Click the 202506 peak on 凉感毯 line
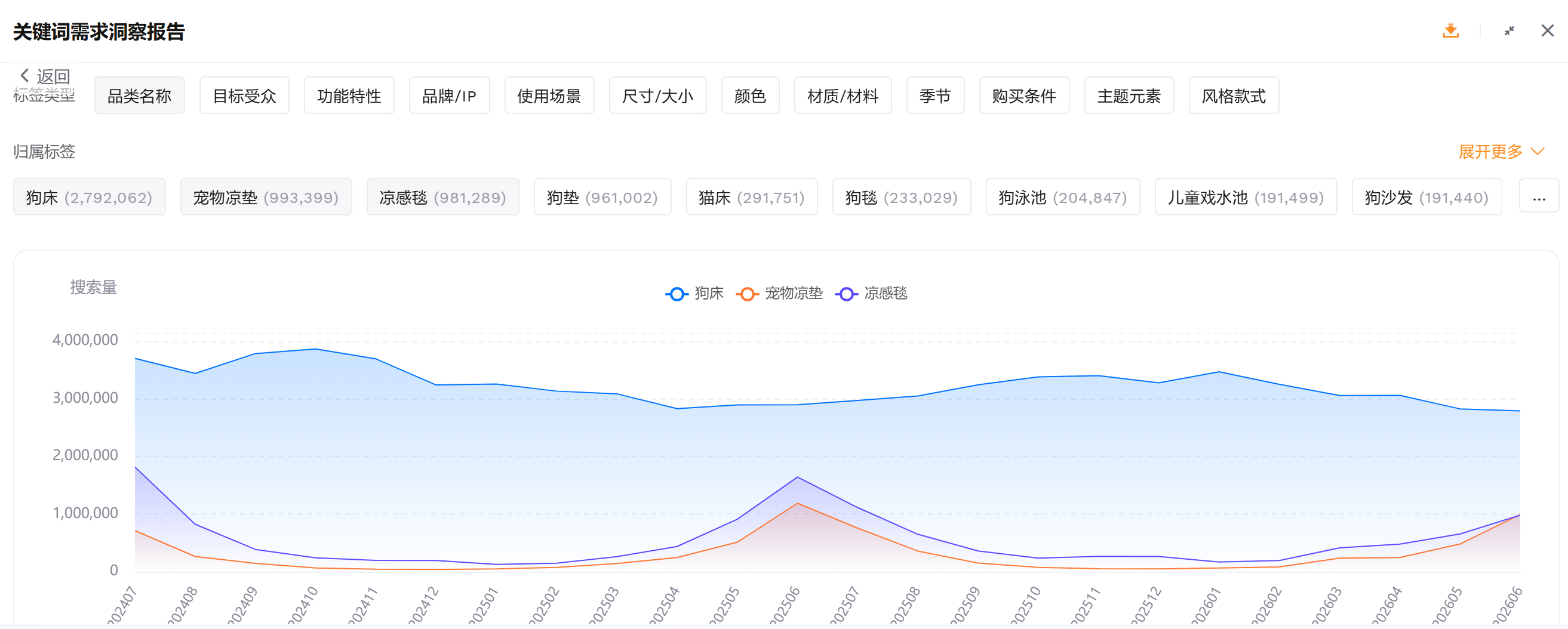Screen dimensions: 1568x629 pyautogui.click(x=797, y=477)
